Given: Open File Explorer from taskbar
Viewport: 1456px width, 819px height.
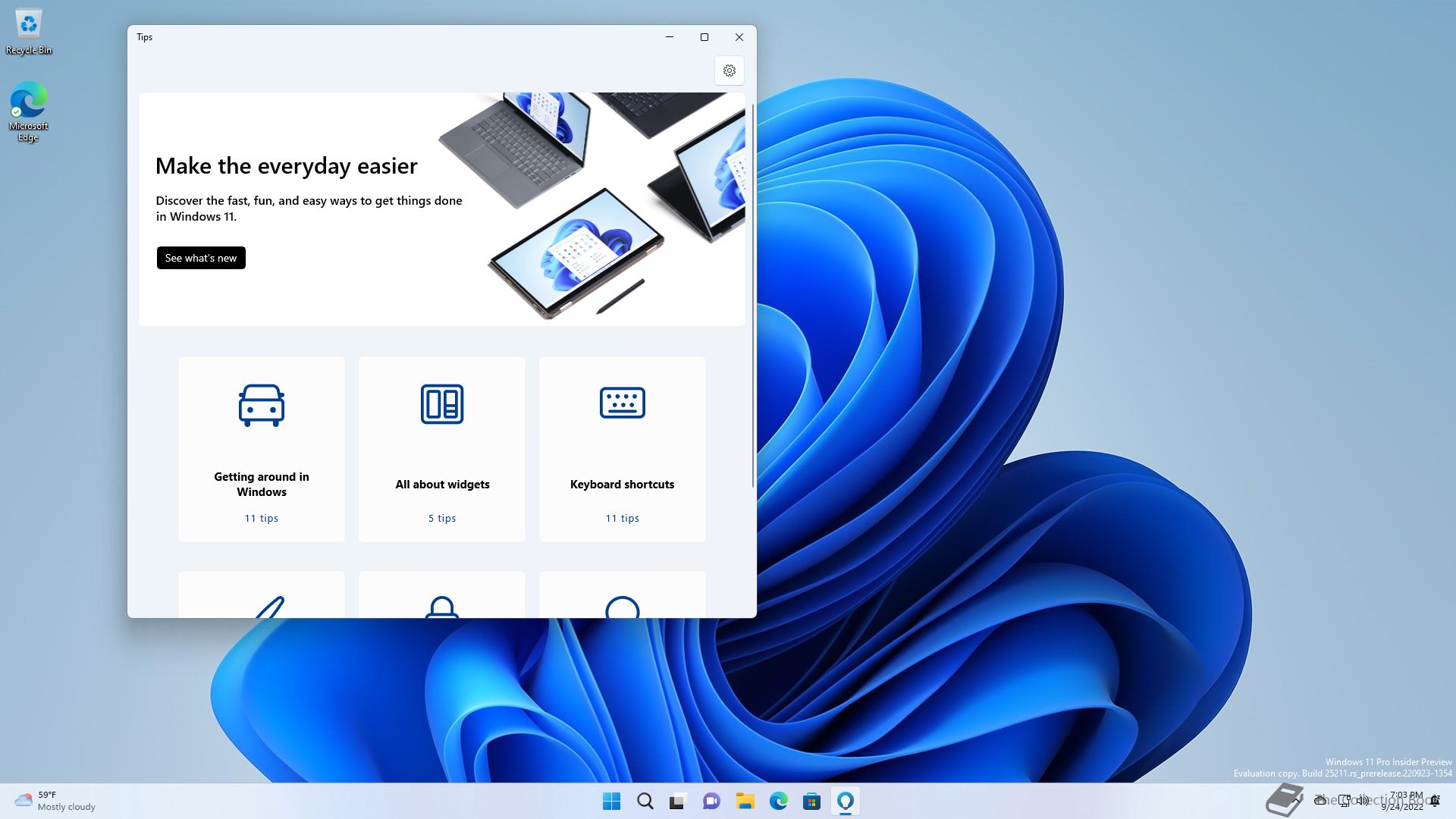Looking at the screenshot, I should click(x=745, y=801).
